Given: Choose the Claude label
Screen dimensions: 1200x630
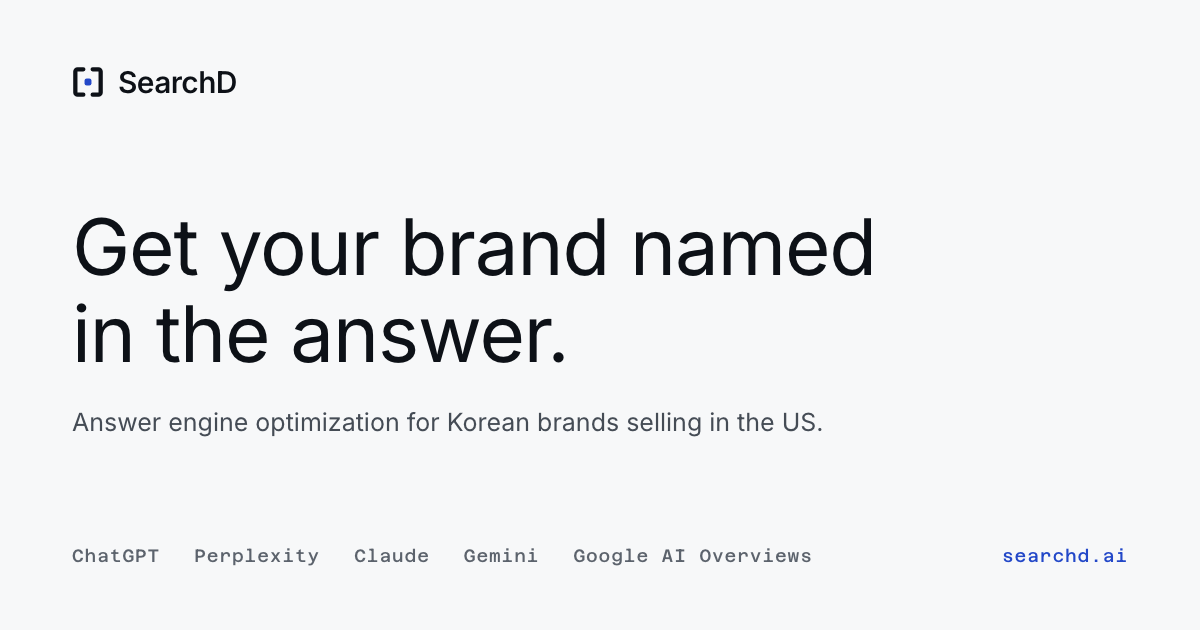Looking at the screenshot, I should (391, 556).
